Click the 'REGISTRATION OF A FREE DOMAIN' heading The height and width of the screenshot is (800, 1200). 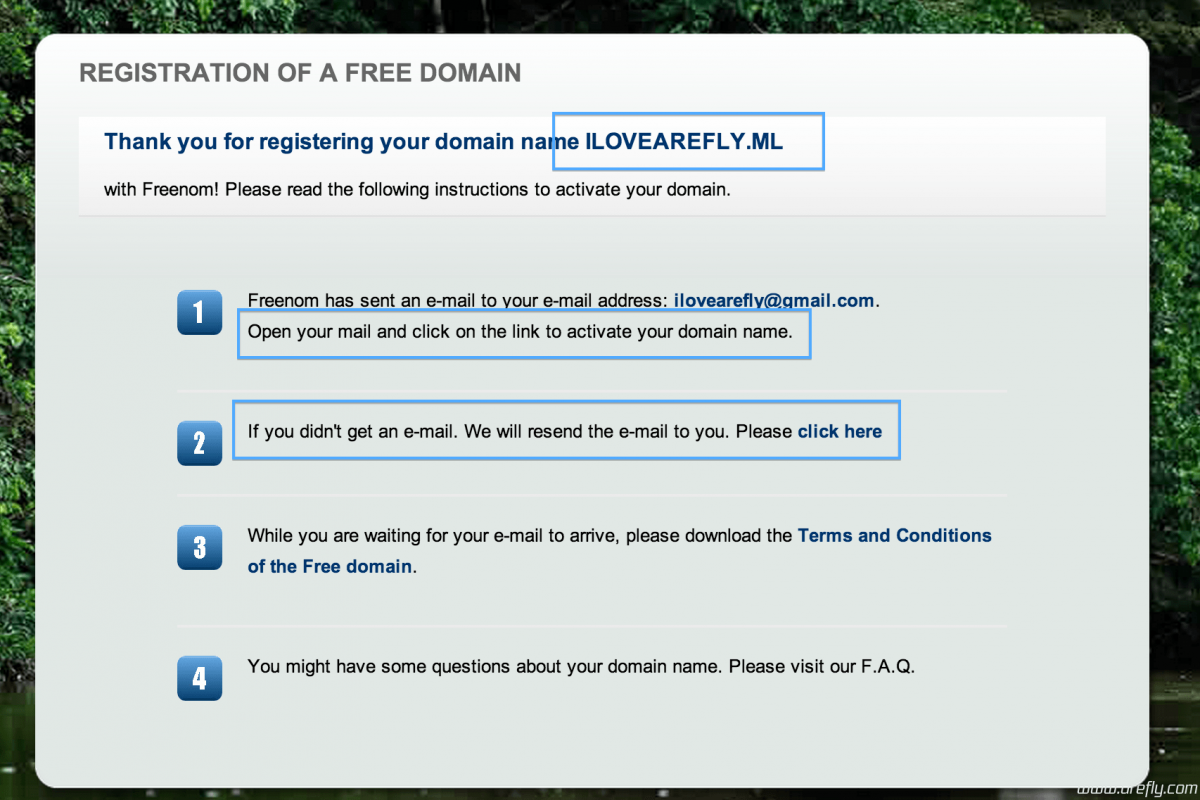300,73
